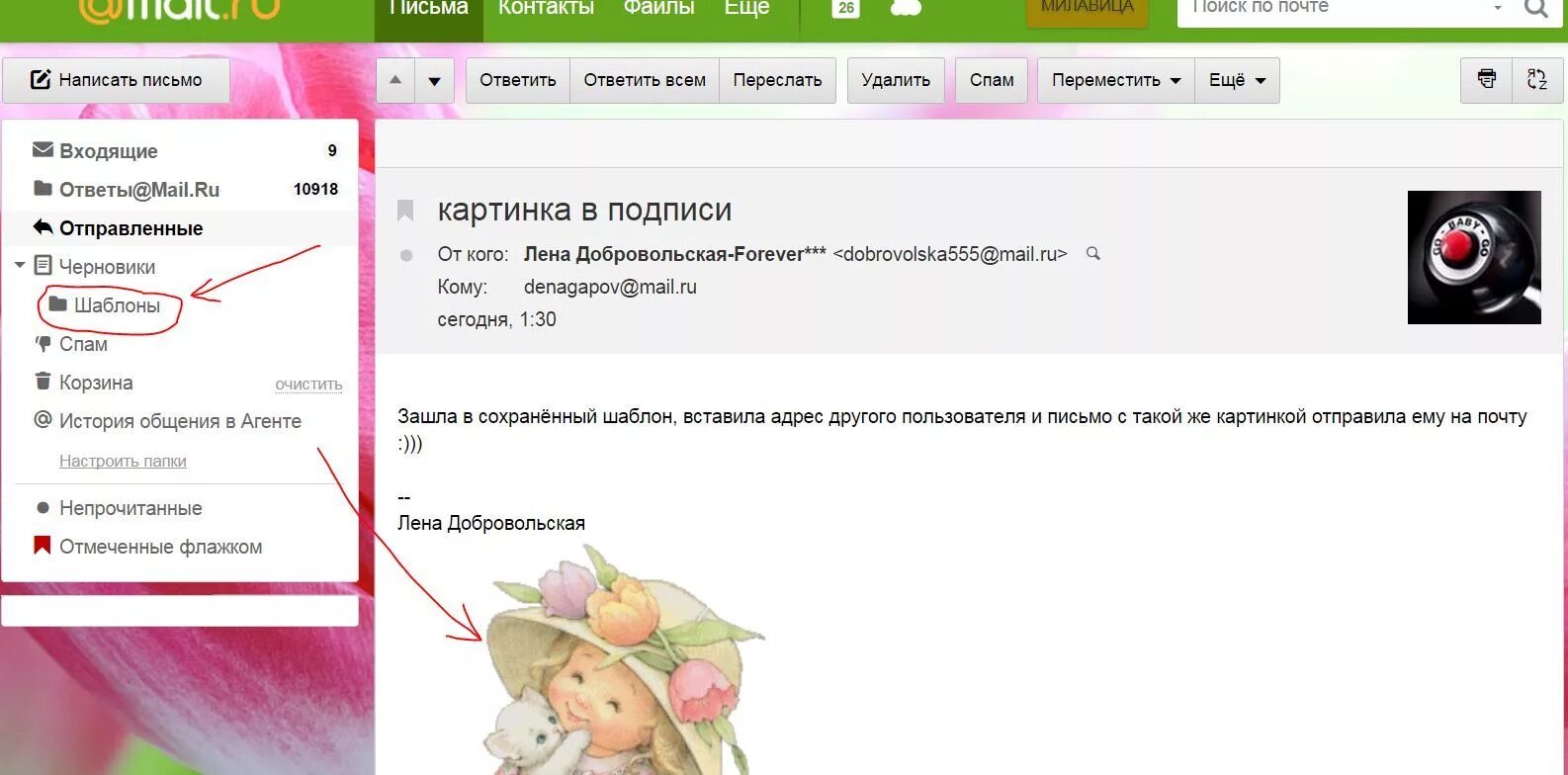Click the search magnifier icon
The height and width of the screenshot is (775, 1568).
(1536, 8)
